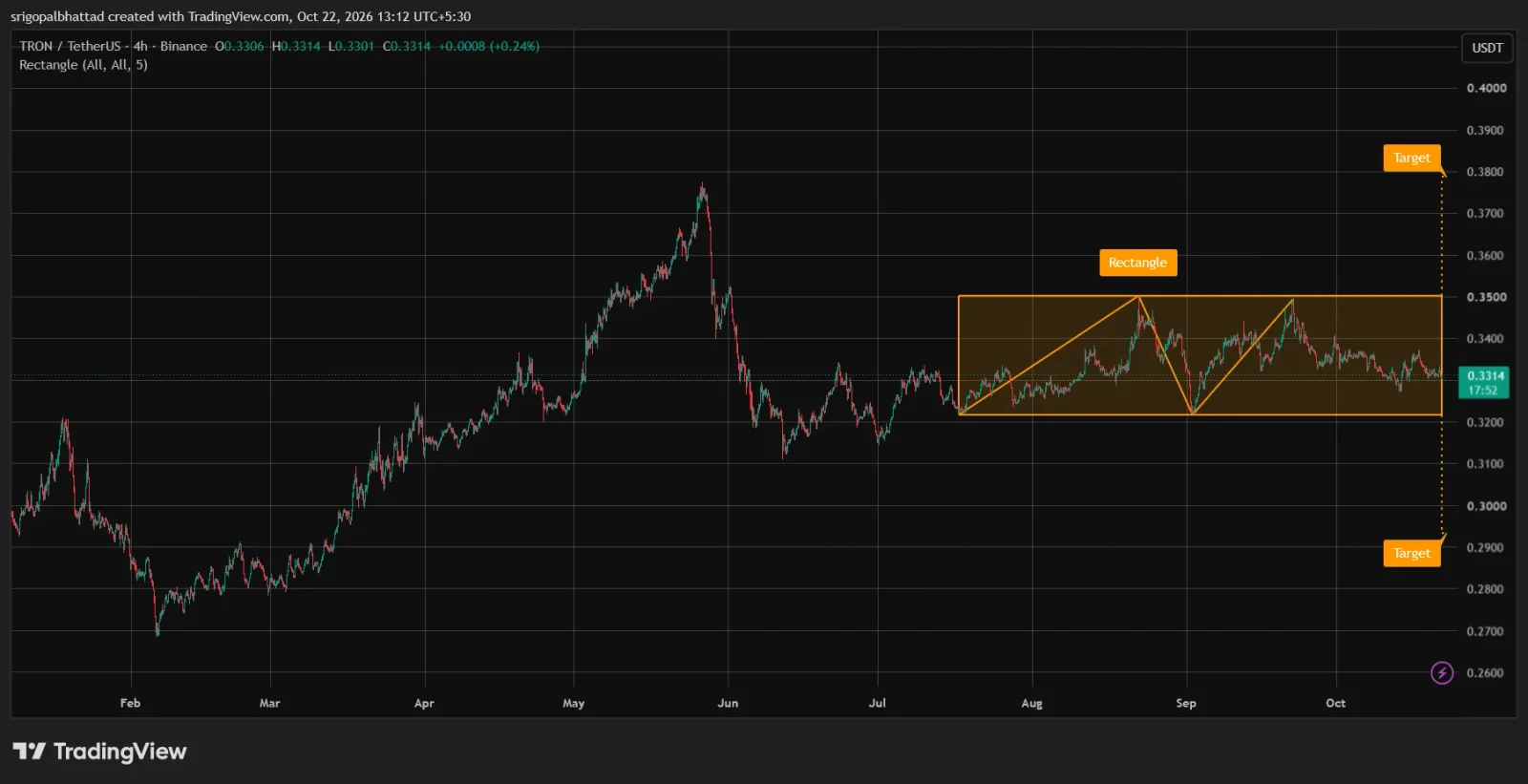Click the 0.3900 price axis label

[1486, 130]
